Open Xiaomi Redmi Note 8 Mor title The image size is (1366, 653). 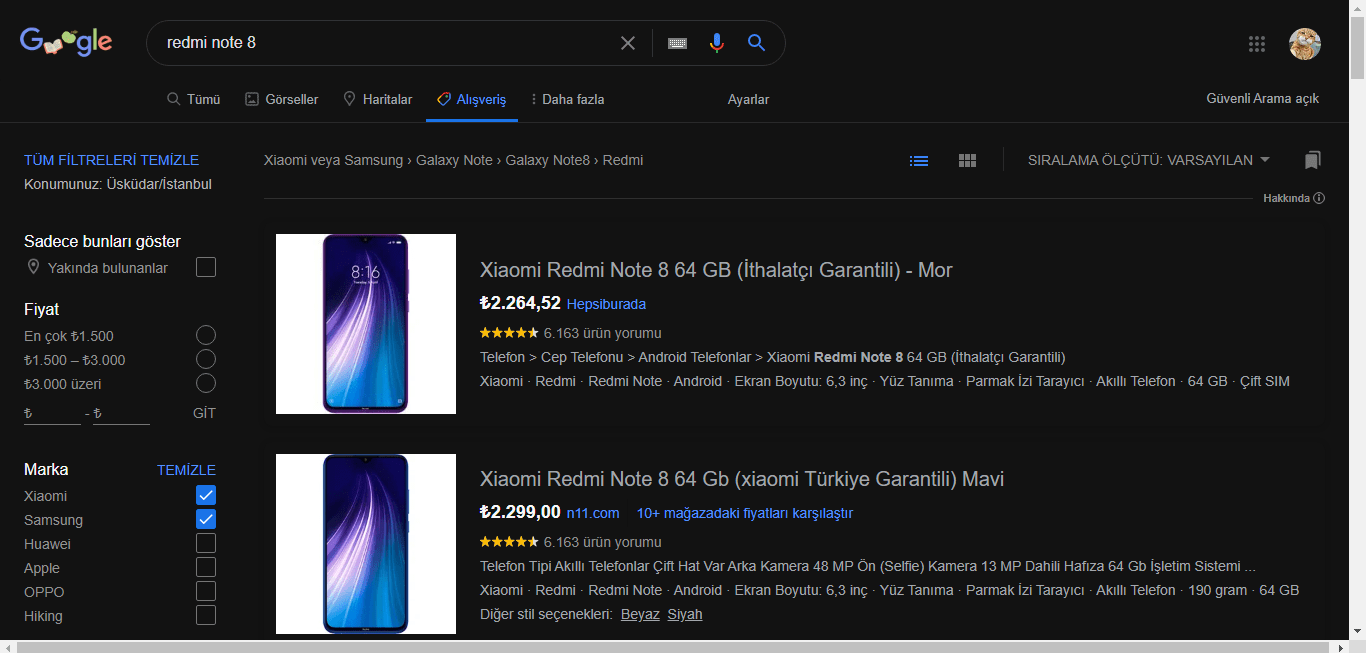pos(716,270)
